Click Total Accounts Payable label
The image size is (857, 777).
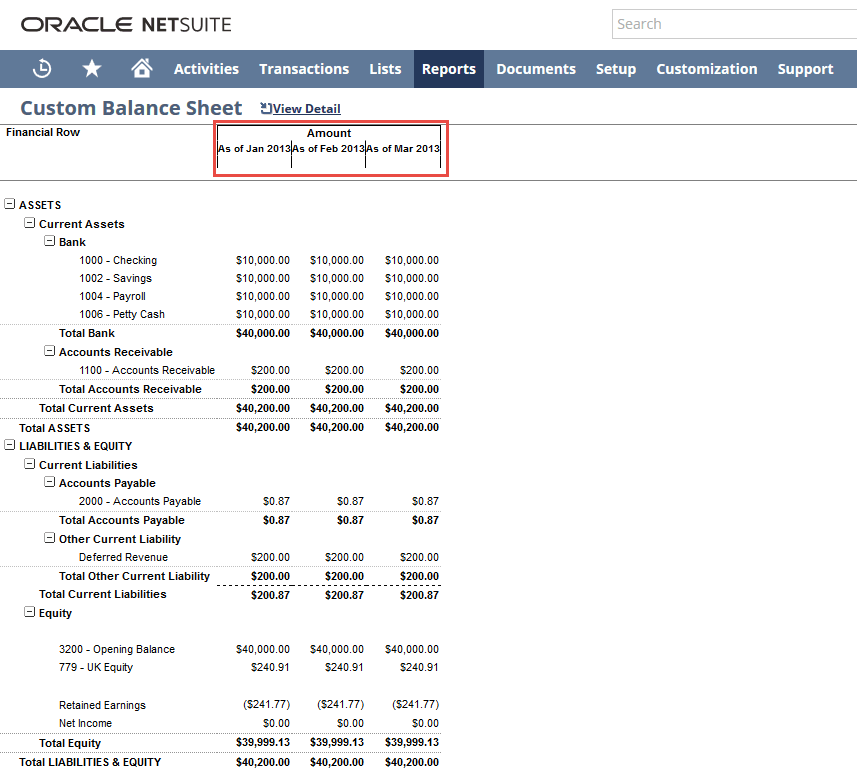[x=122, y=520]
